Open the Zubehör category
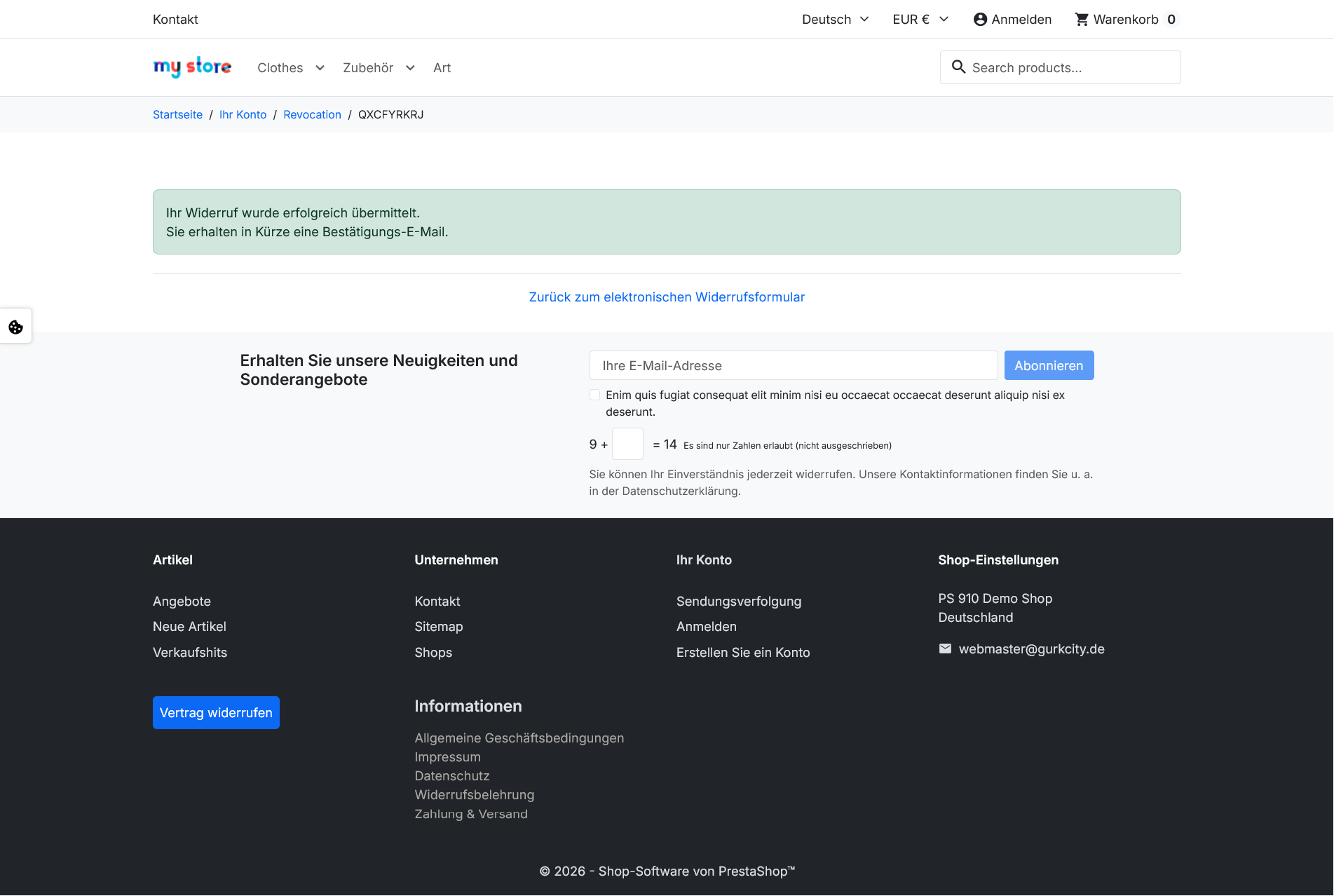The height and width of the screenshot is (896, 1334). (368, 68)
